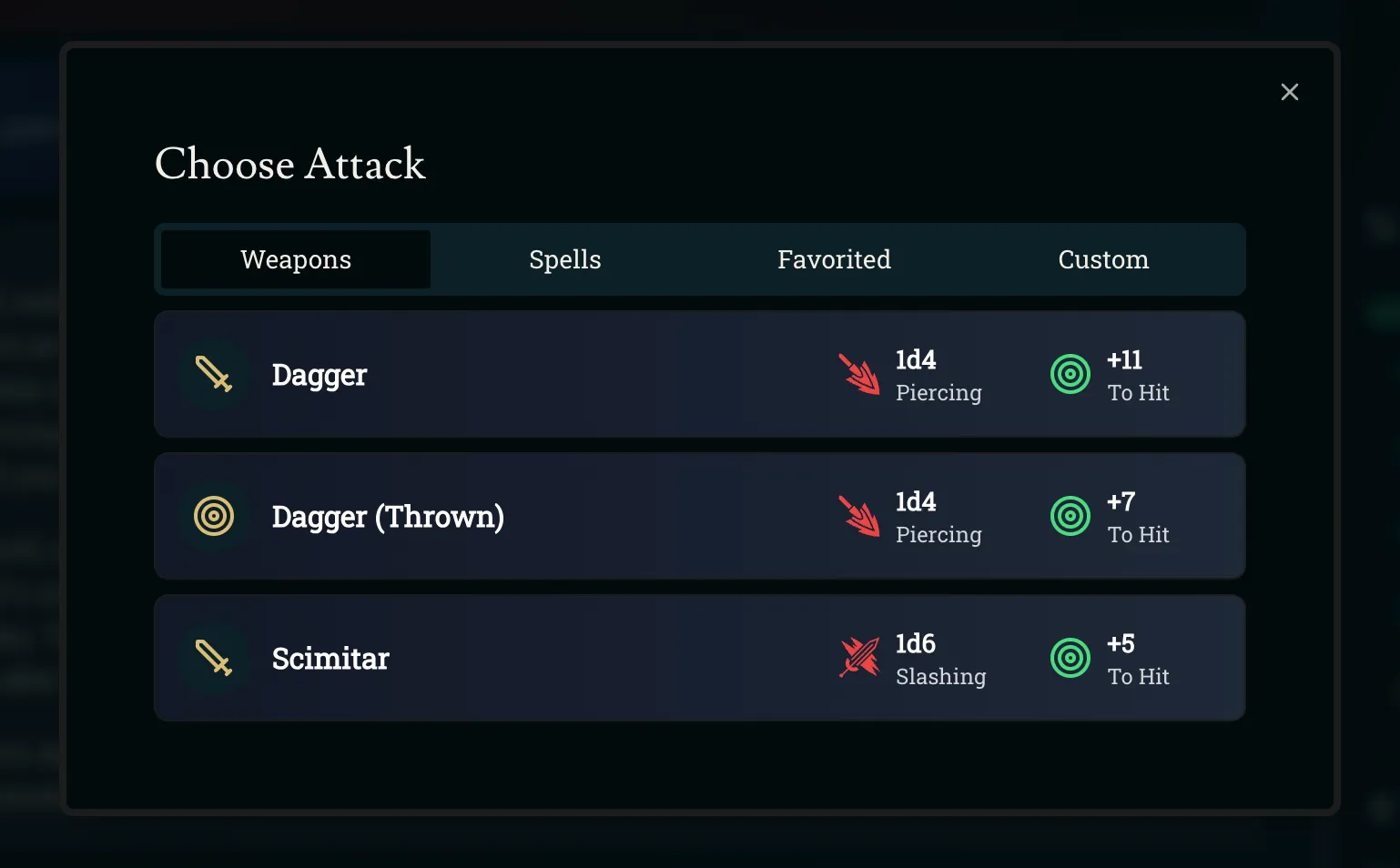The height and width of the screenshot is (868, 1400).
Task: Close the Choose Attack dialog
Action: tap(1289, 92)
